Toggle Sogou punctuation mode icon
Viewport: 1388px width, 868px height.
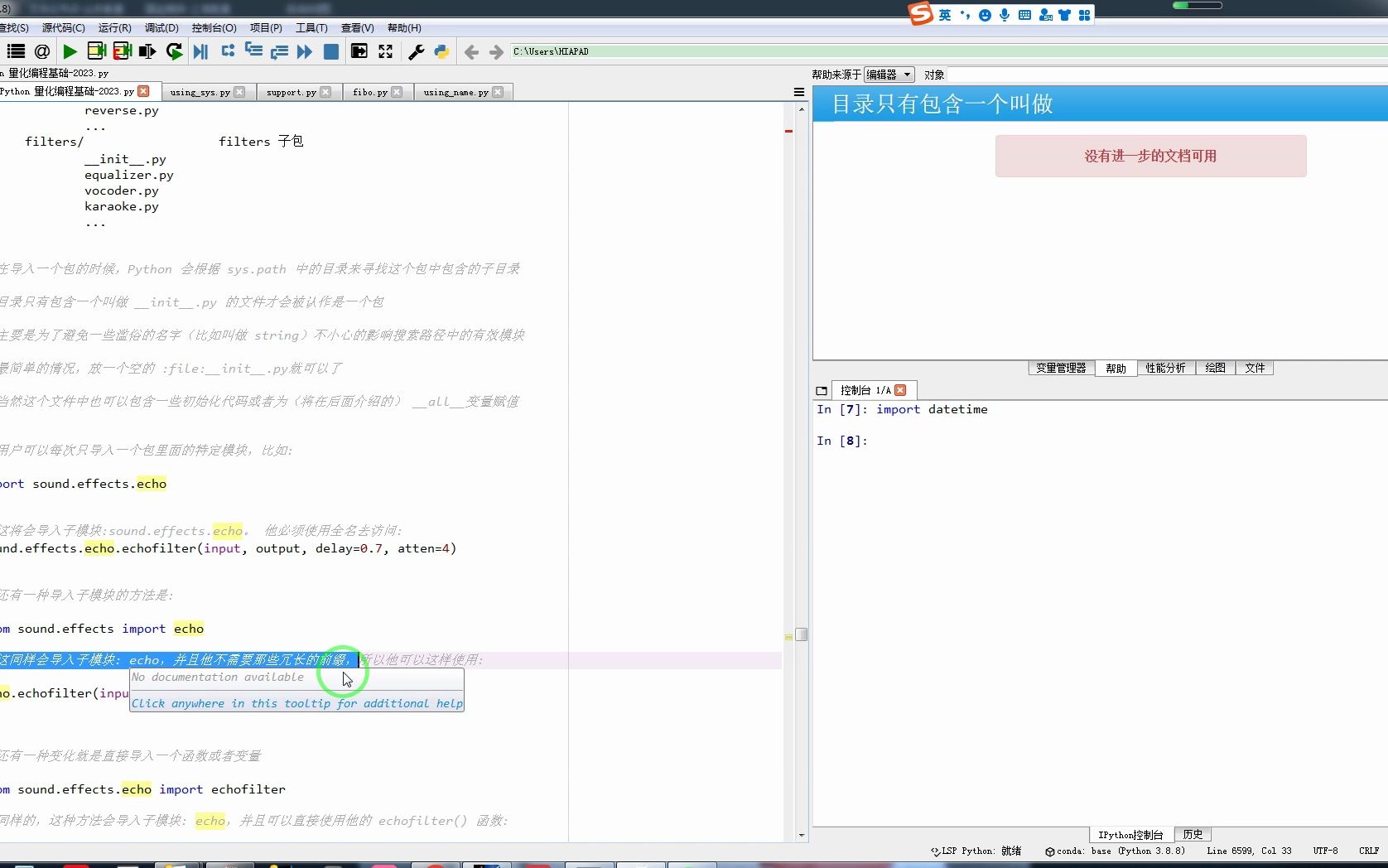[x=965, y=15]
